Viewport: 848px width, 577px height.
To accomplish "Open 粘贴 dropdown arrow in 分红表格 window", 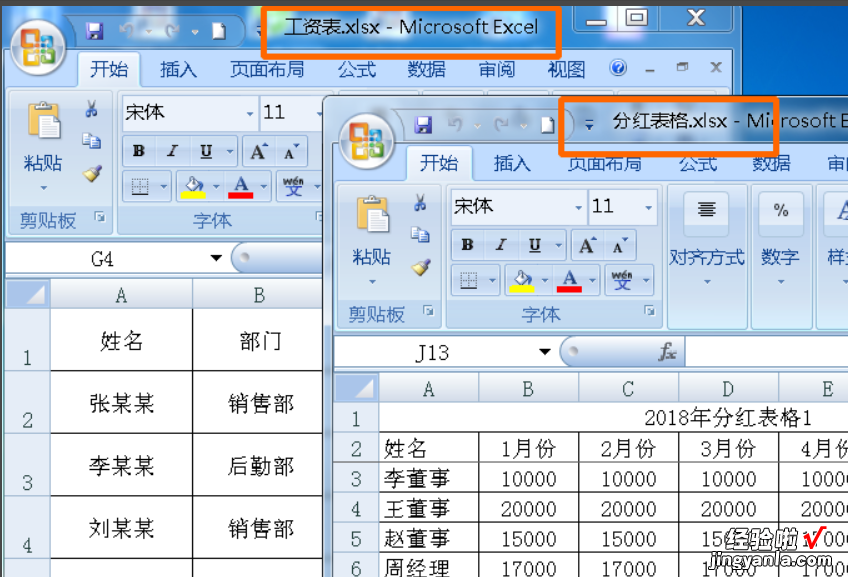I will point(372,282).
